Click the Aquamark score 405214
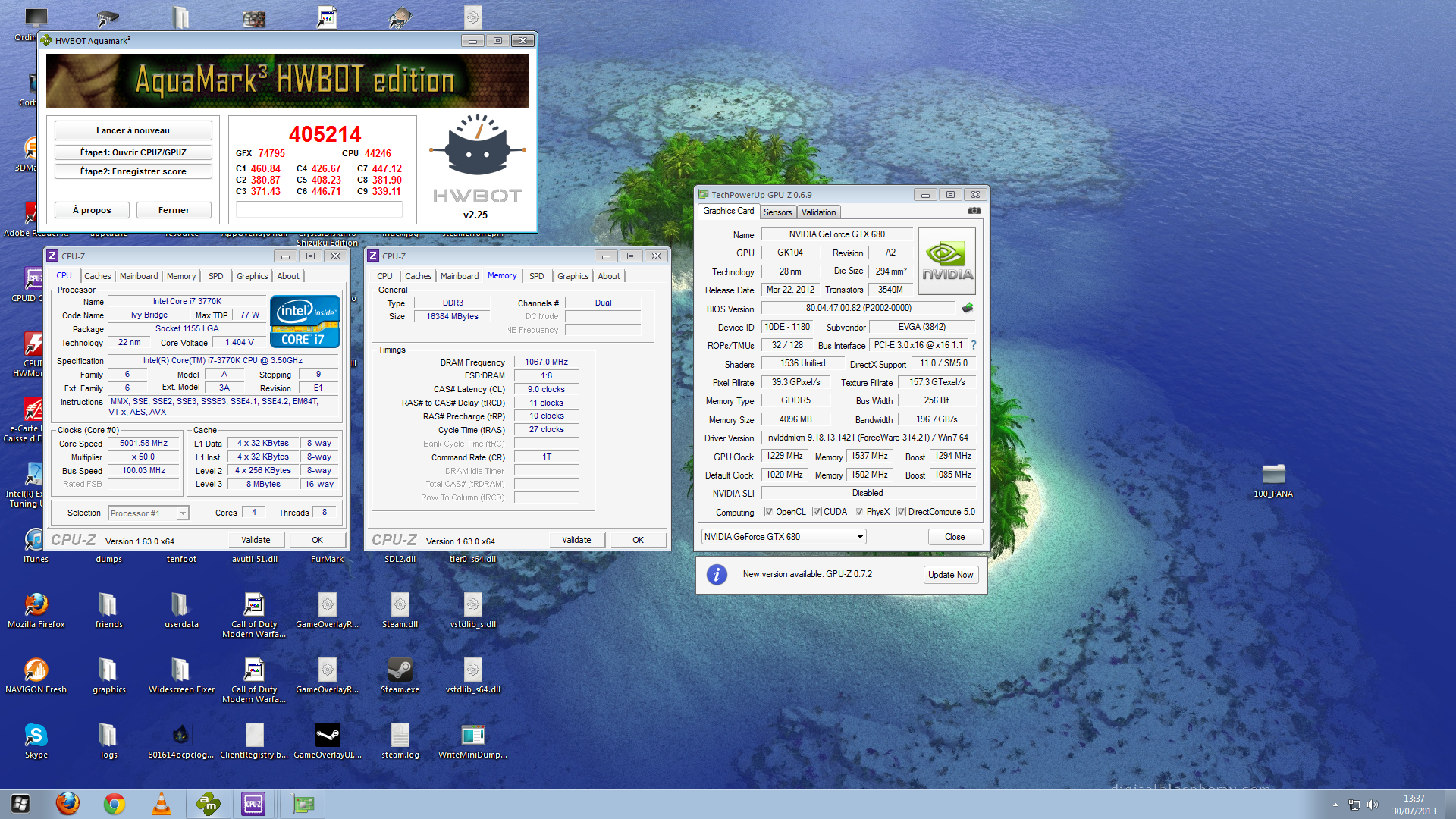Viewport: 1456px width, 819px height. click(x=325, y=134)
